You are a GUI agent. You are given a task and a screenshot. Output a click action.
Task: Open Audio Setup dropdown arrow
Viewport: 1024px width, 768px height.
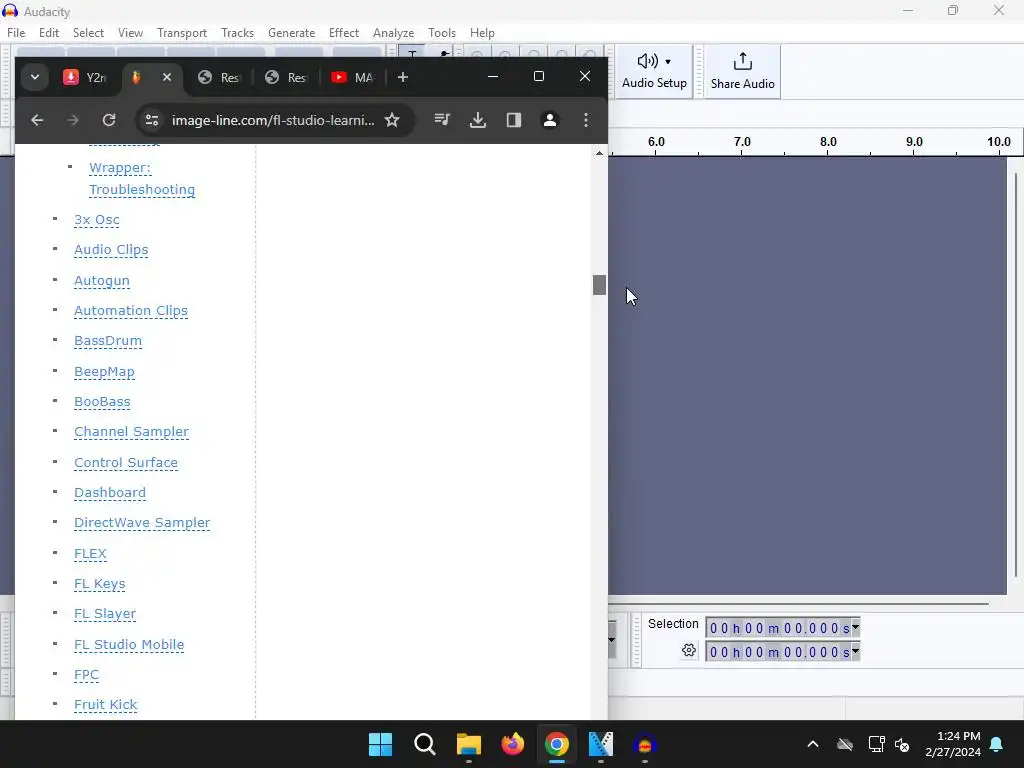[x=668, y=61]
